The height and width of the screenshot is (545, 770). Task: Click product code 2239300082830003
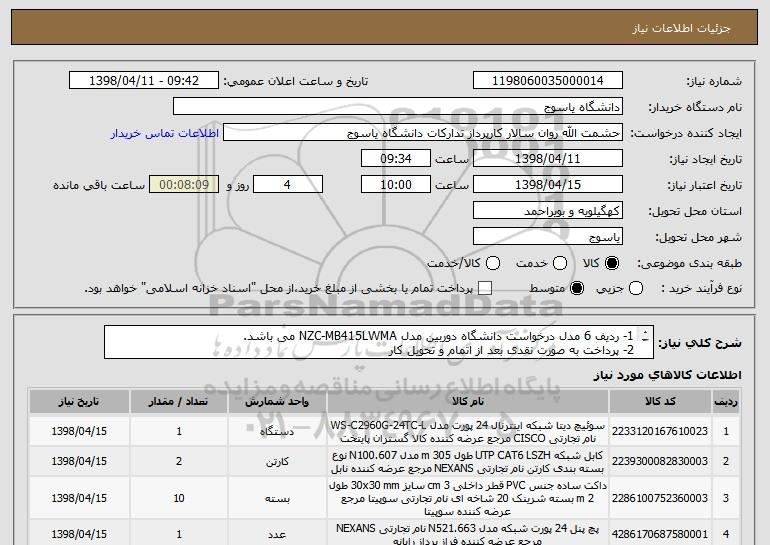[660, 462]
